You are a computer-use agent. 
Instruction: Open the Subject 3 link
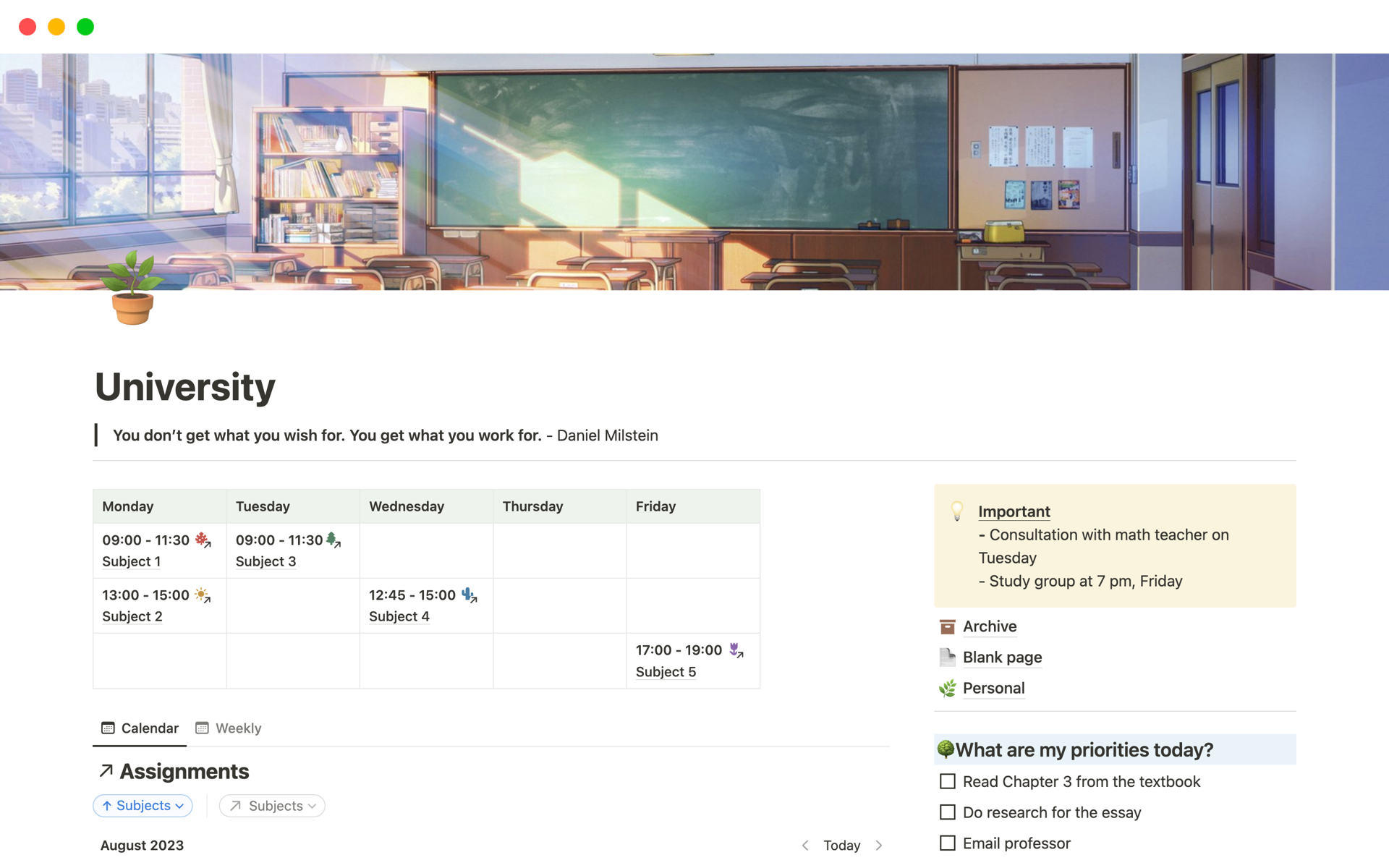tap(266, 561)
